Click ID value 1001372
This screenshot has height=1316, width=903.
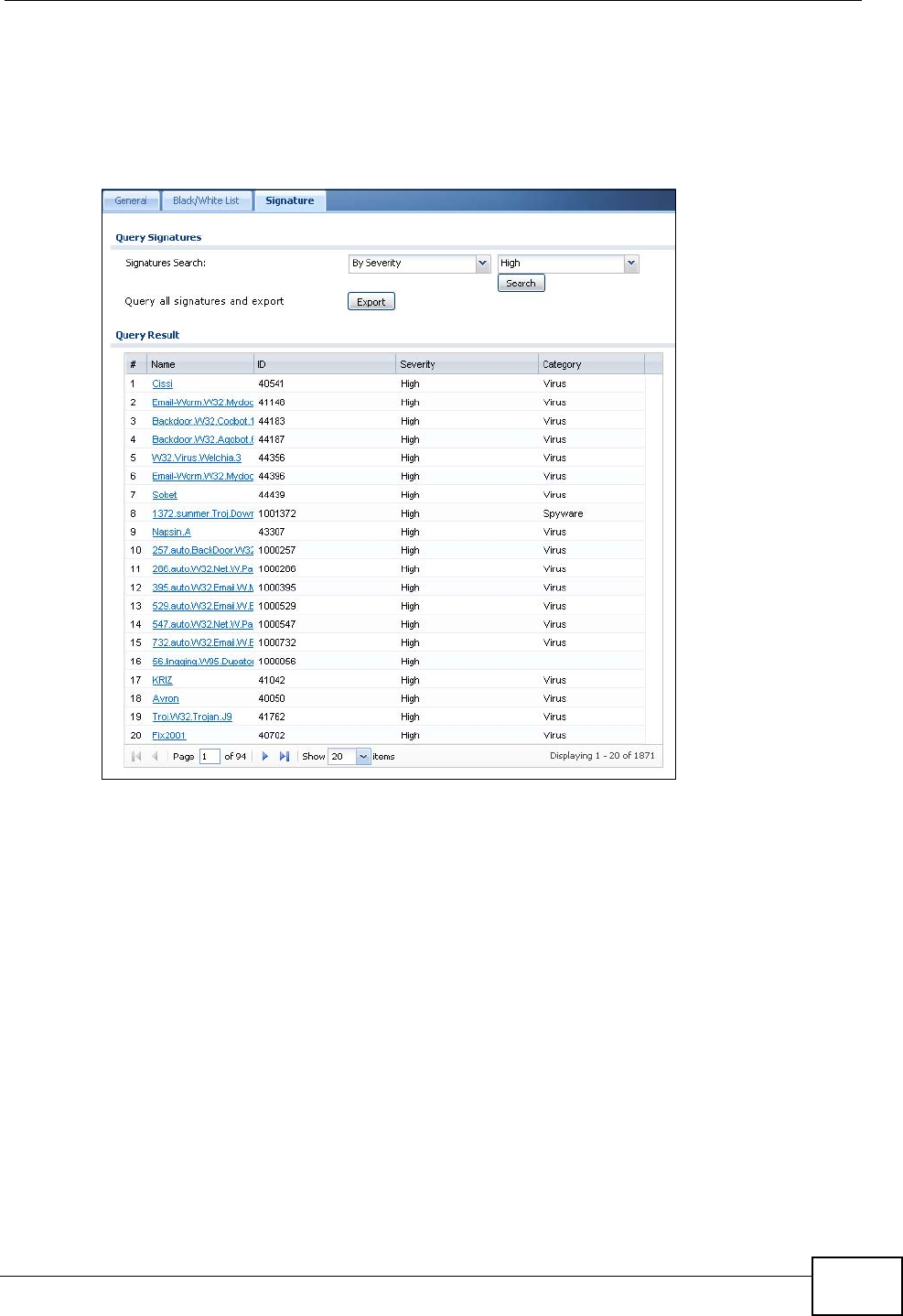point(277,513)
